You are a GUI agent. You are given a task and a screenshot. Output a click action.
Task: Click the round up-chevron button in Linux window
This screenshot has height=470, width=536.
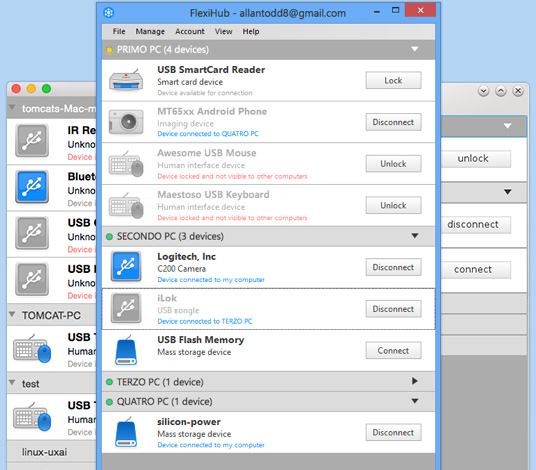coord(501,91)
